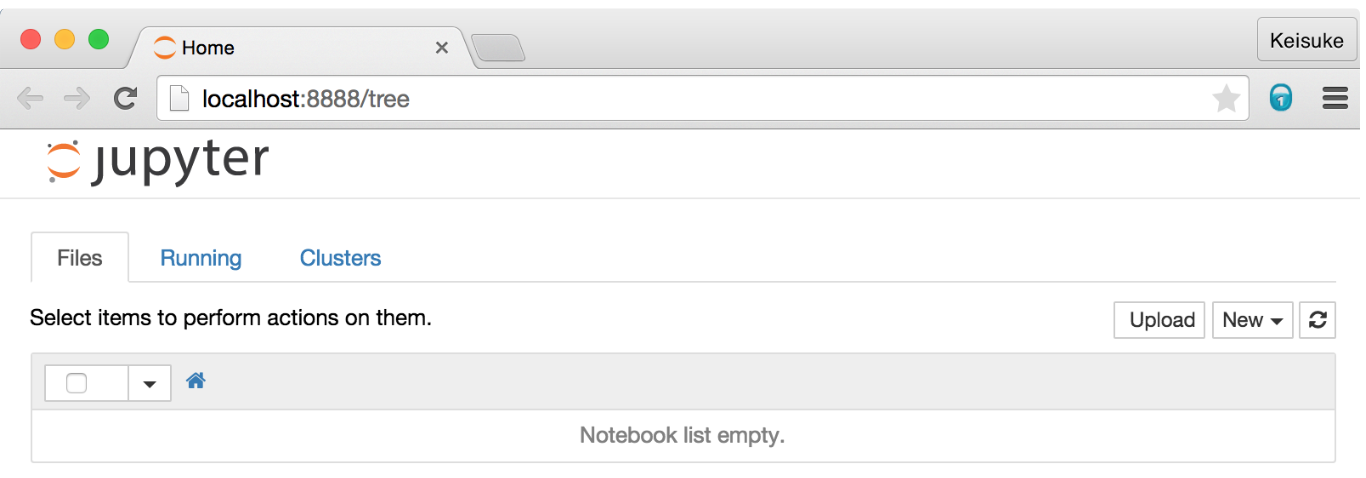Click the home folder breadcrumb icon
This screenshot has height=478, width=1366.
point(196,381)
